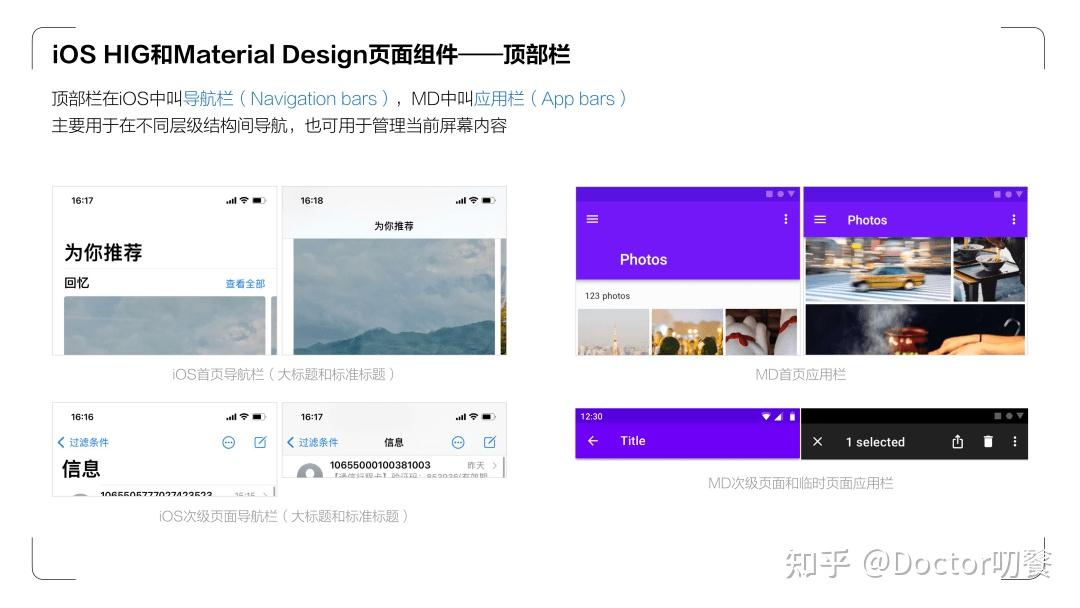The height and width of the screenshot is (608, 1080).
Task: Open the hamburger menu on the Photos app bar
Action: [x=592, y=219]
